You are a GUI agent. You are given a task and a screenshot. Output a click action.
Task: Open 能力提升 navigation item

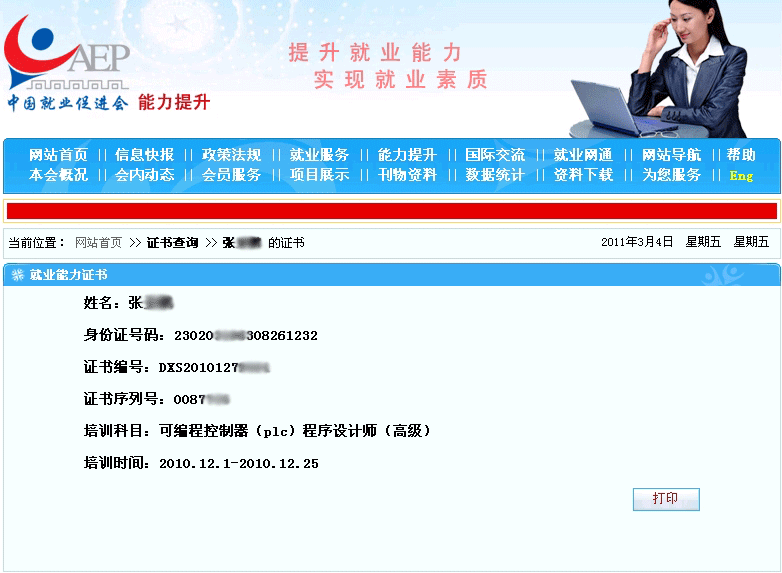coord(407,155)
